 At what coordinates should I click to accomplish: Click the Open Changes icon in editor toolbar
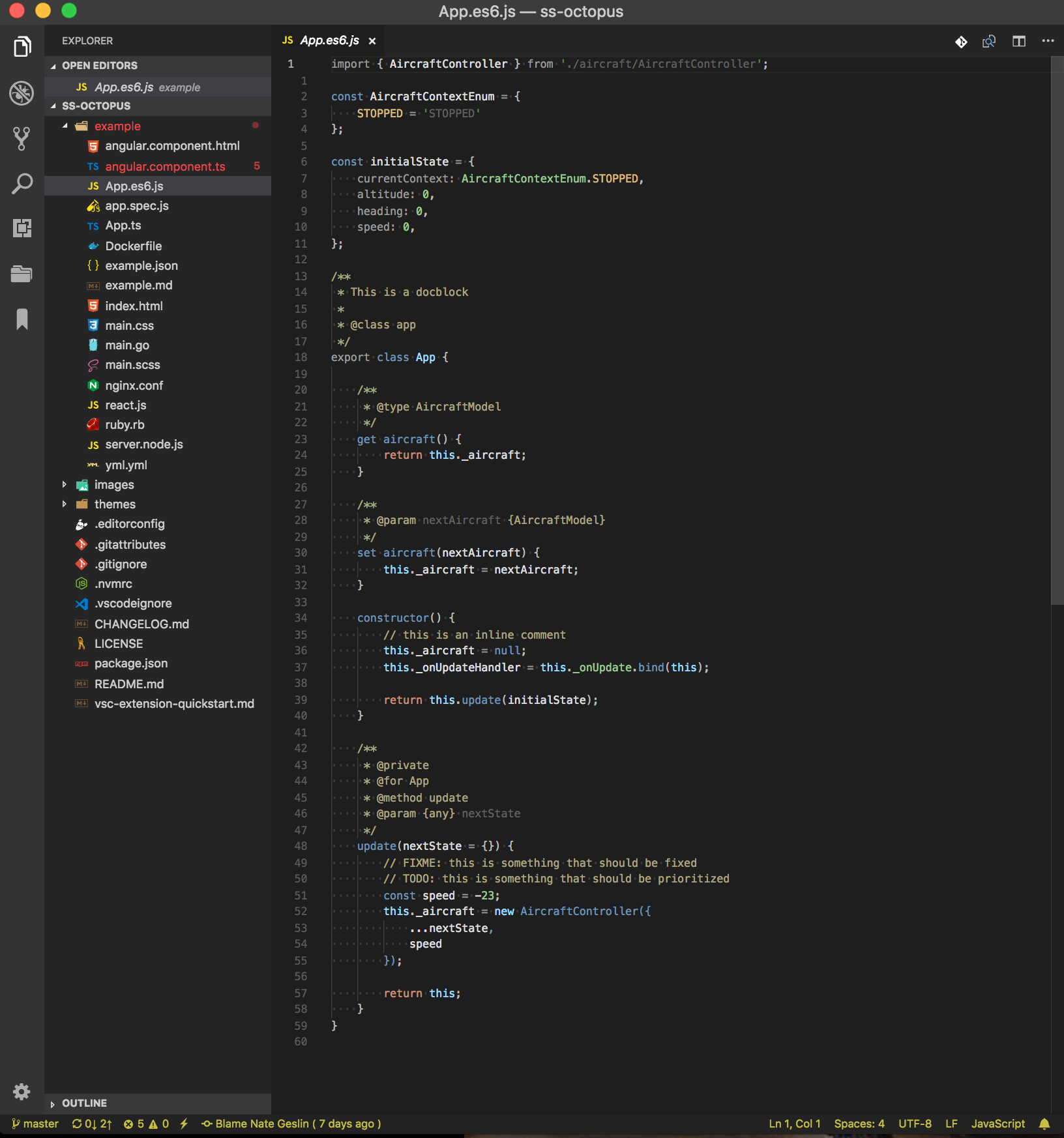click(989, 42)
